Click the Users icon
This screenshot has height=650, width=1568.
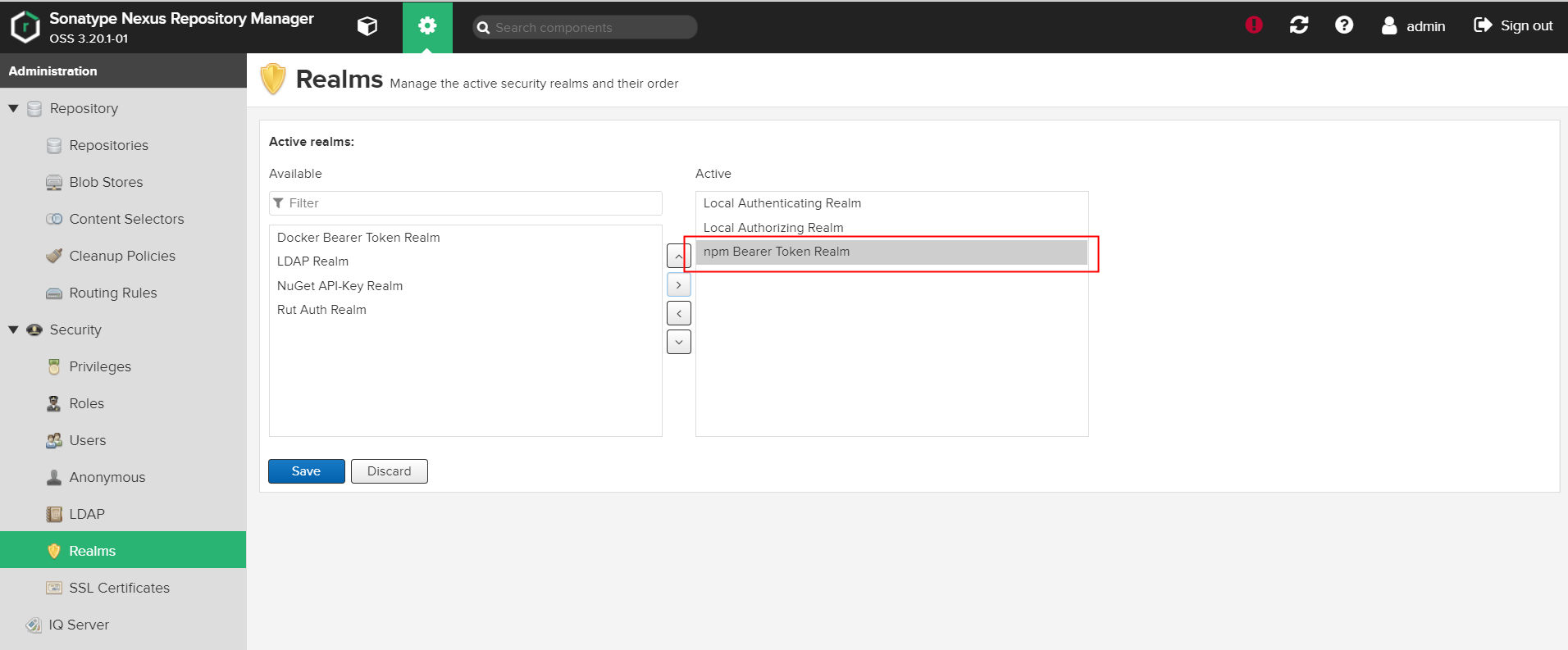(54, 440)
